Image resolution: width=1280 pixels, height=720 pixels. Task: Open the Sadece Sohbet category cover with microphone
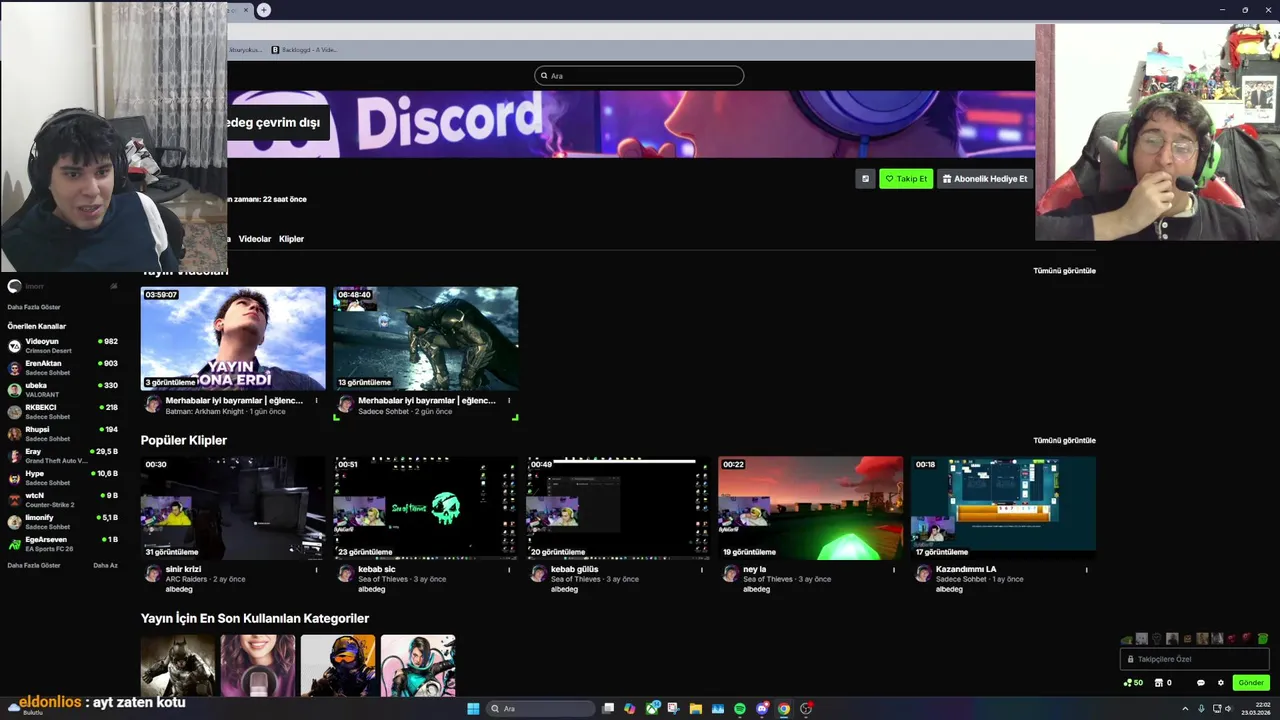pyautogui.click(x=258, y=666)
